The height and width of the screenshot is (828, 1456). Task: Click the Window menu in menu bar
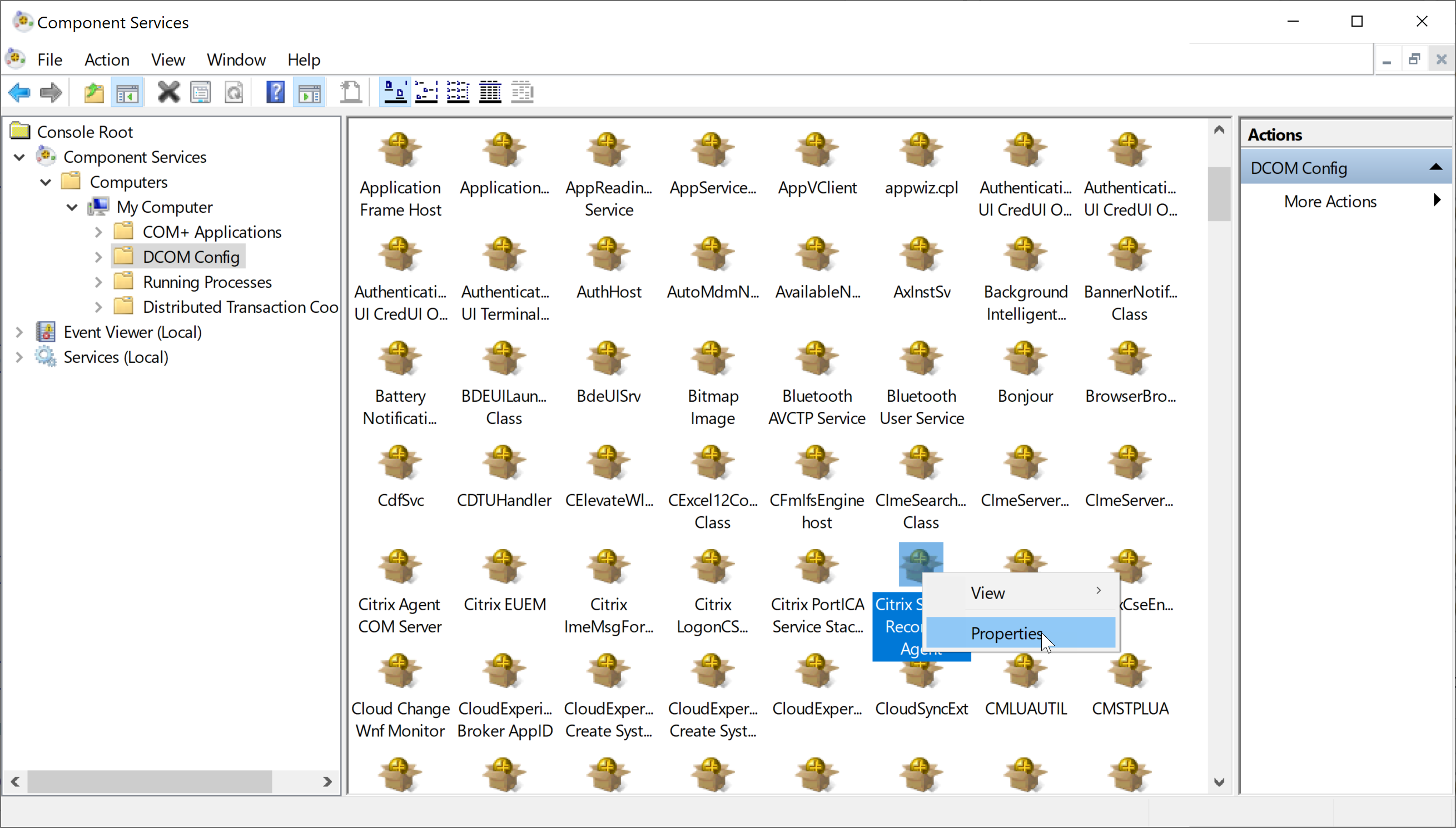(x=236, y=60)
